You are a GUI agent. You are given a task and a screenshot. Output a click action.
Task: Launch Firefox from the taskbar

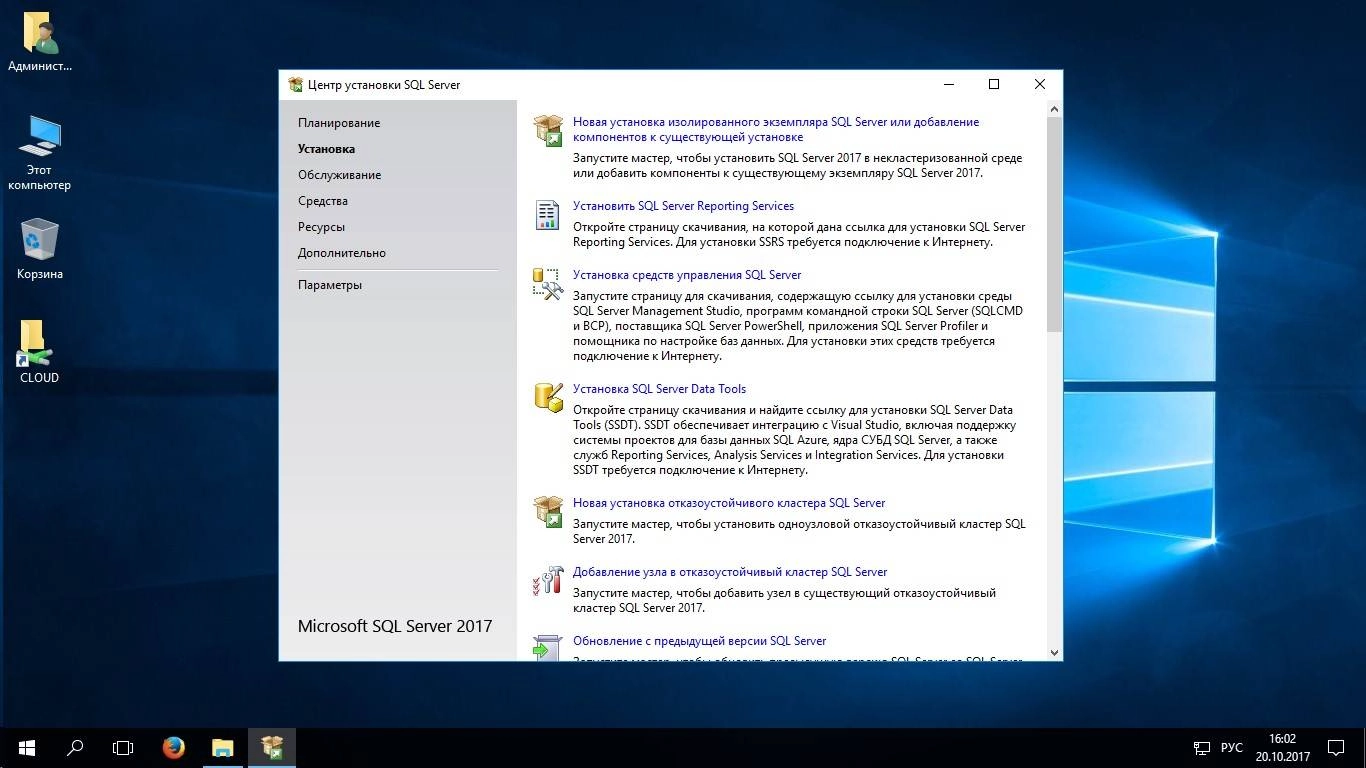[174, 747]
